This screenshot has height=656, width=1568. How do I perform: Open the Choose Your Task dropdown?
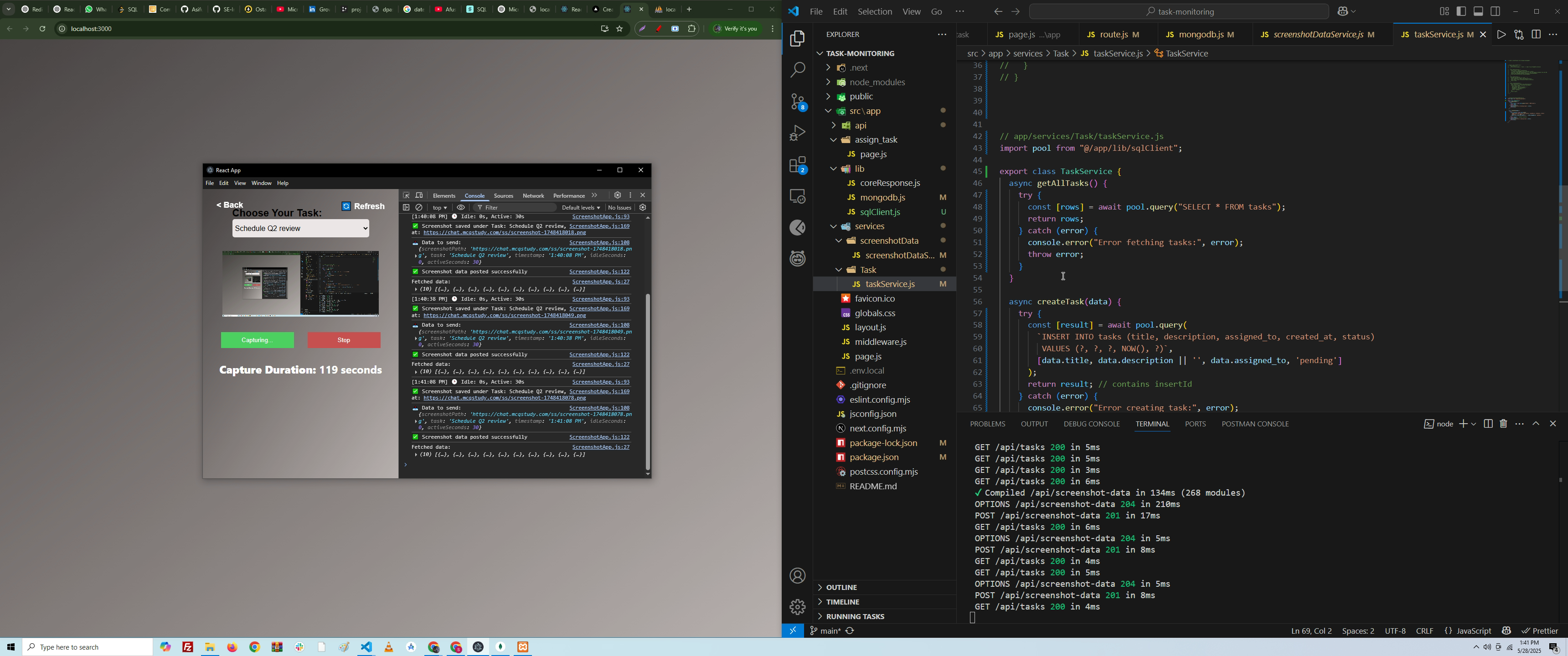pyautogui.click(x=301, y=229)
